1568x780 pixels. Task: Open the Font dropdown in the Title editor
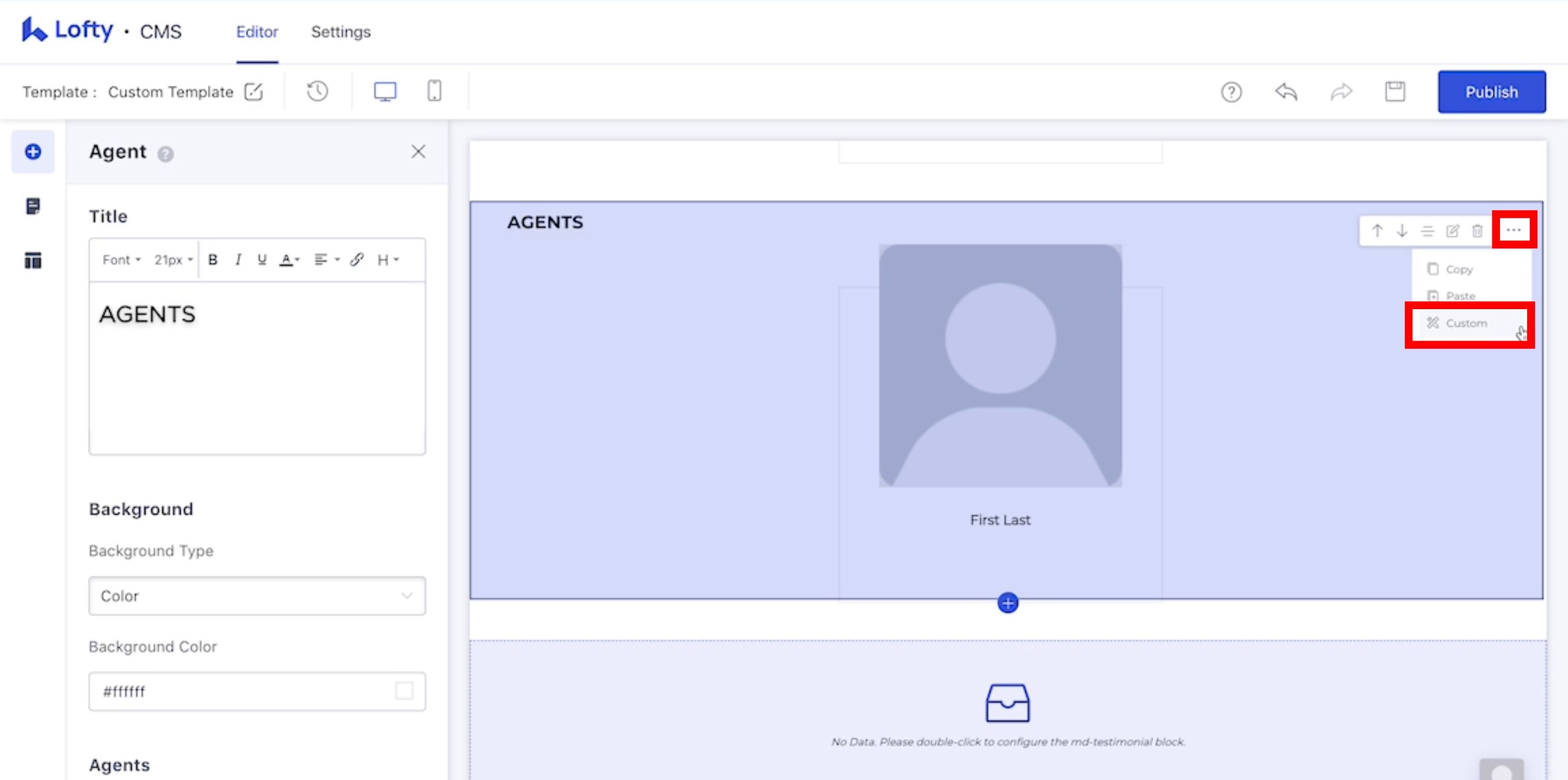click(119, 260)
